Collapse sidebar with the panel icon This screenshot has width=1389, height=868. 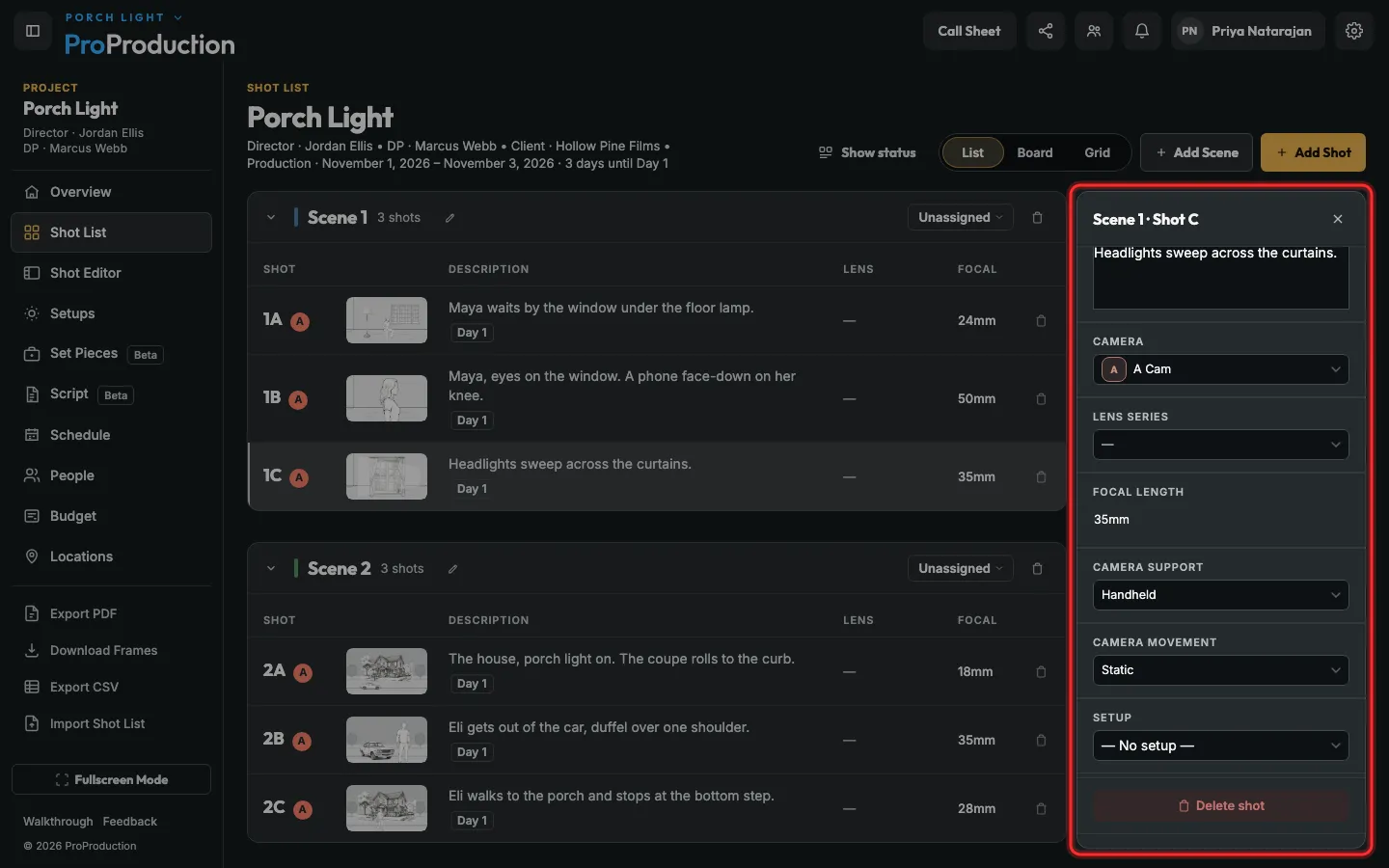33,31
